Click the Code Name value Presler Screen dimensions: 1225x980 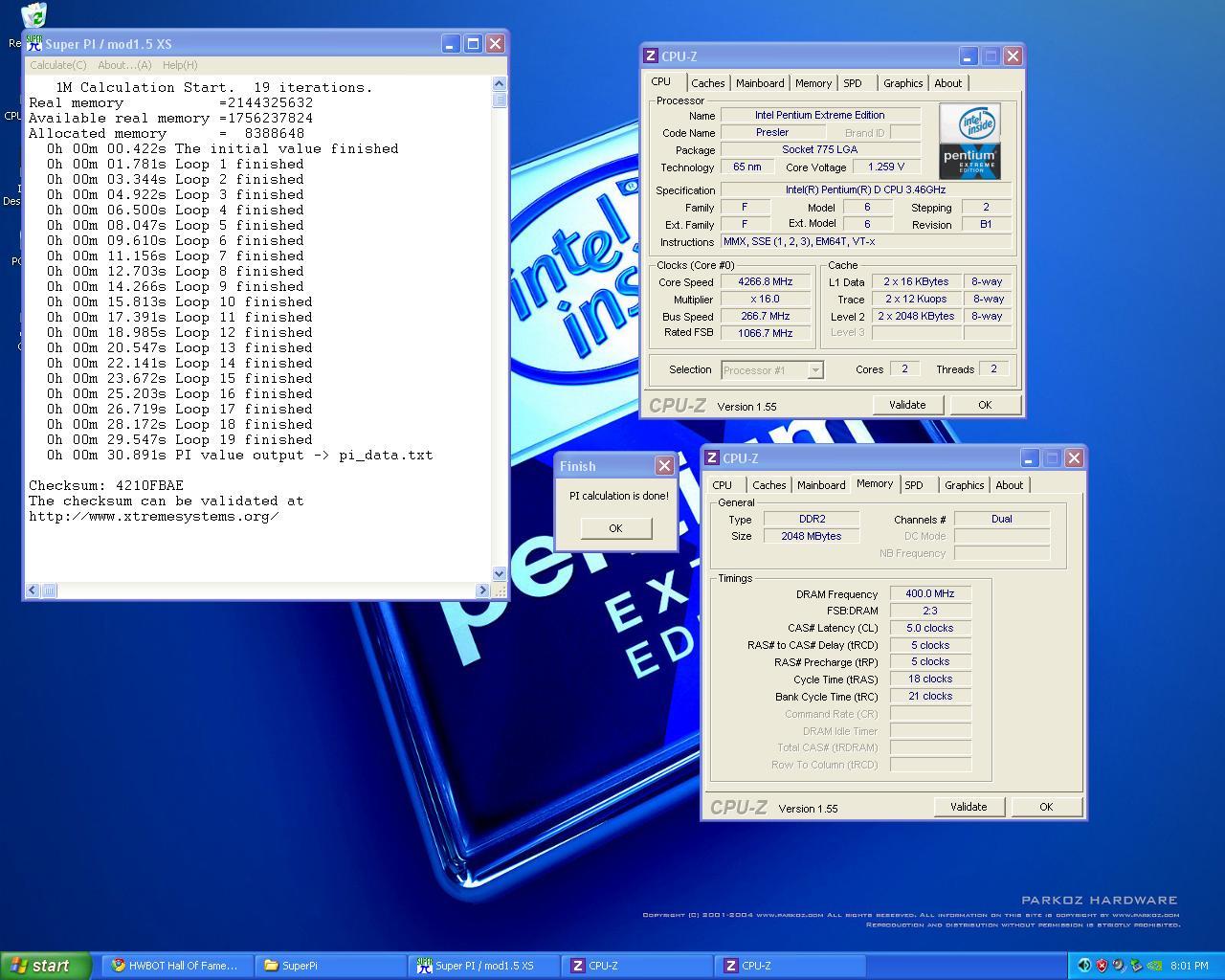(x=772, y=132)
